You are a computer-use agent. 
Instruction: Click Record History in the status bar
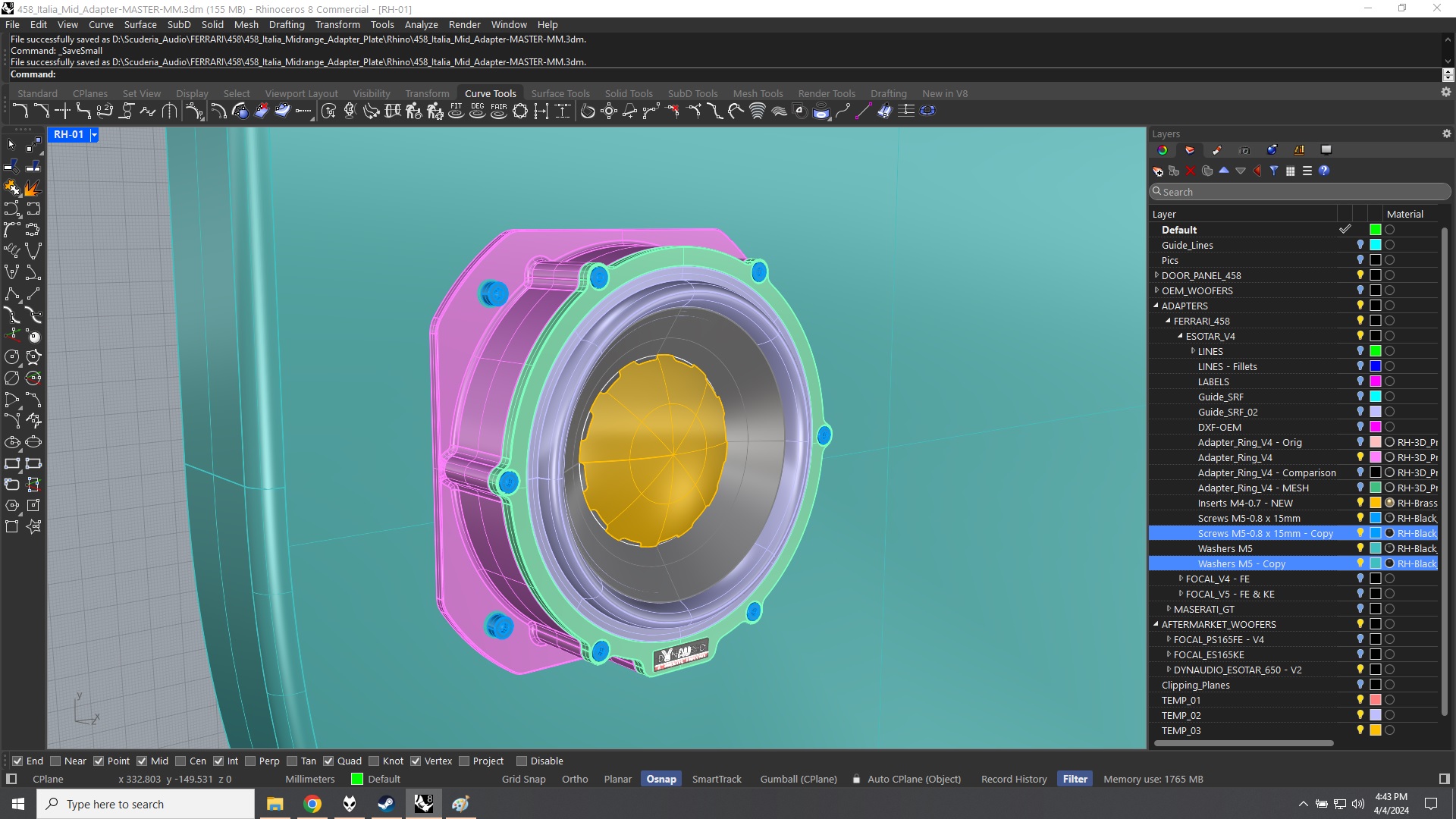1014,779
